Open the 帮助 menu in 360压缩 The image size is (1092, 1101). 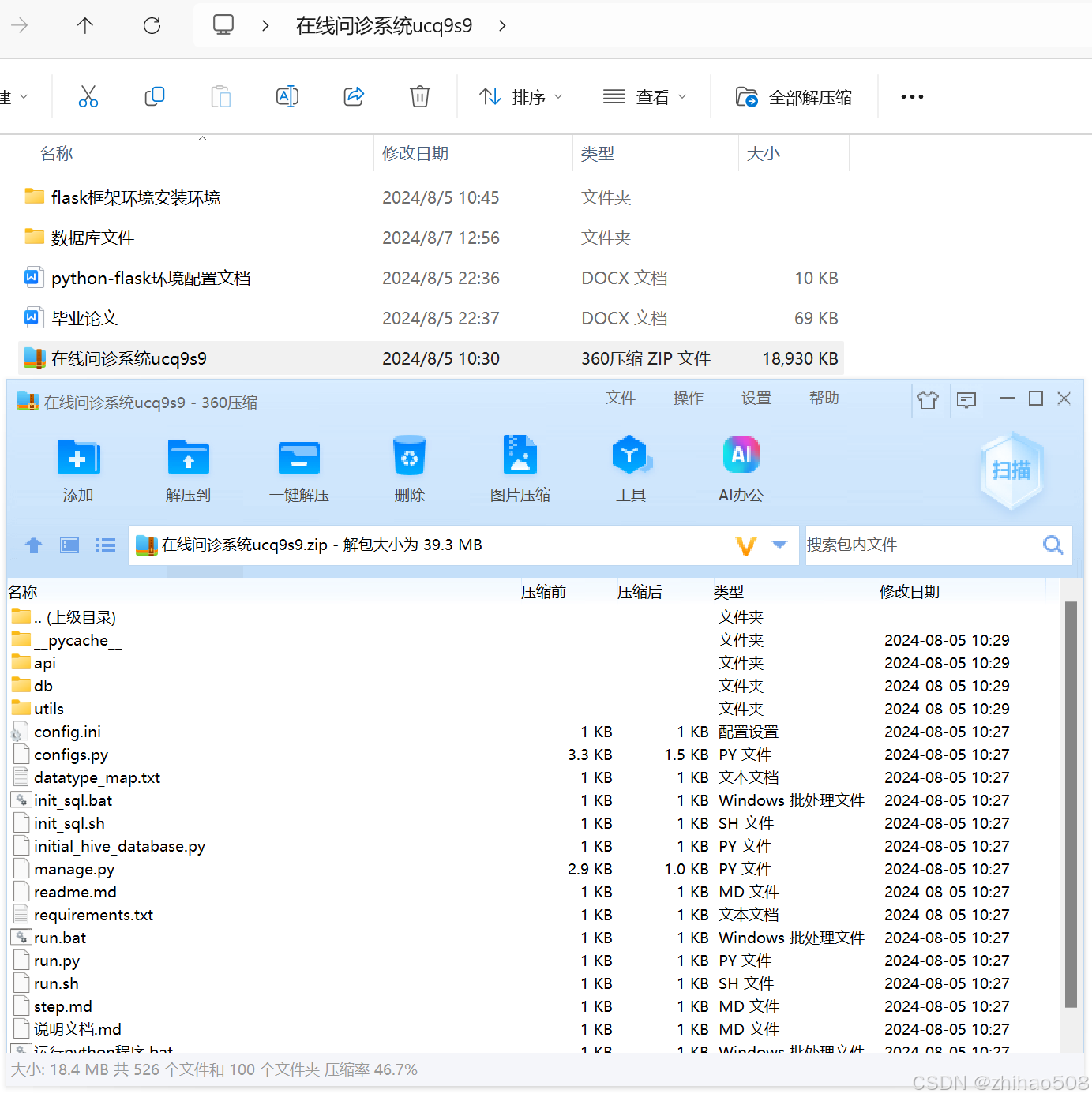click(824, 399)
